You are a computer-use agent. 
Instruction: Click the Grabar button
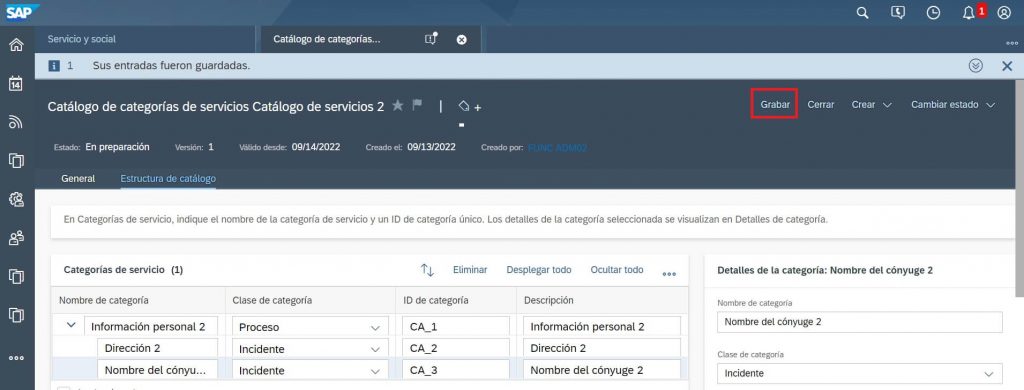click(x=775, y=105)
